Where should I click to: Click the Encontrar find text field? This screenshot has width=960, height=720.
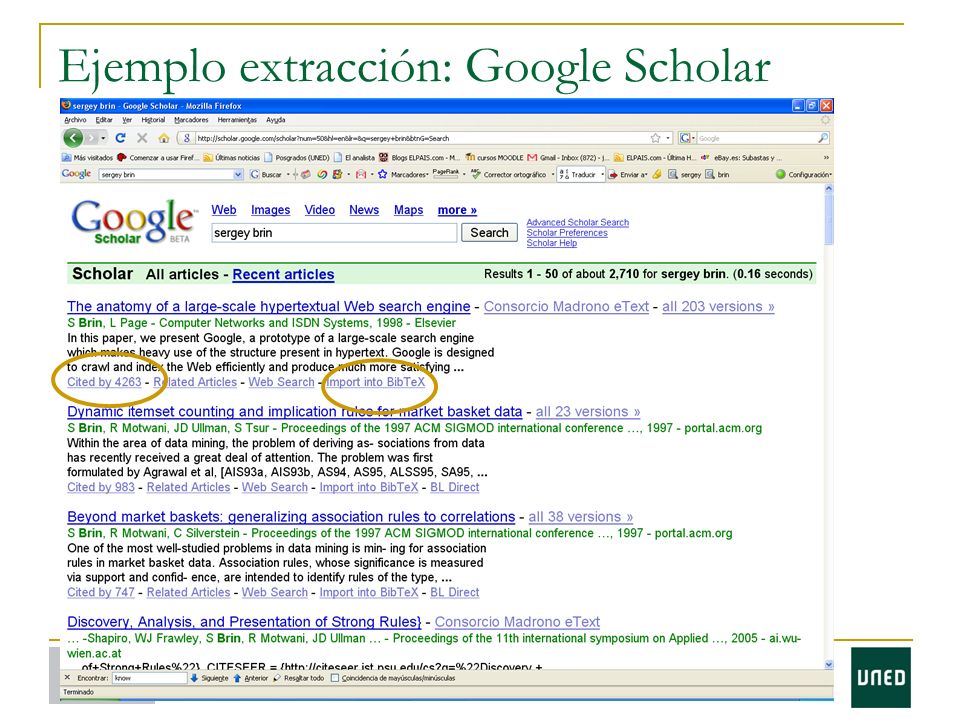point(149,678)
